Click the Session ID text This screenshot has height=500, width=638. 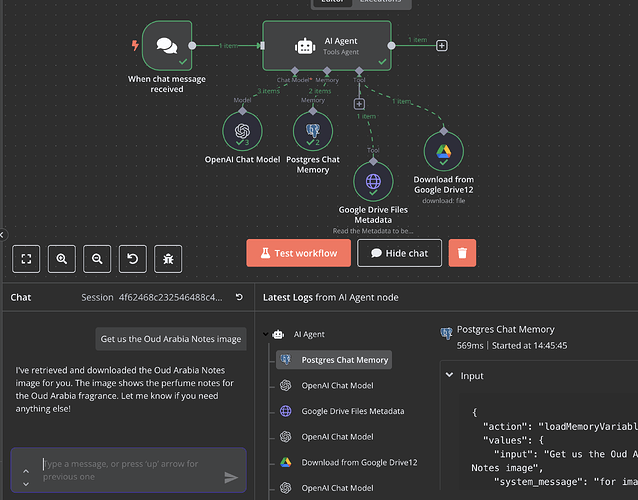click(x=170, y=297)
